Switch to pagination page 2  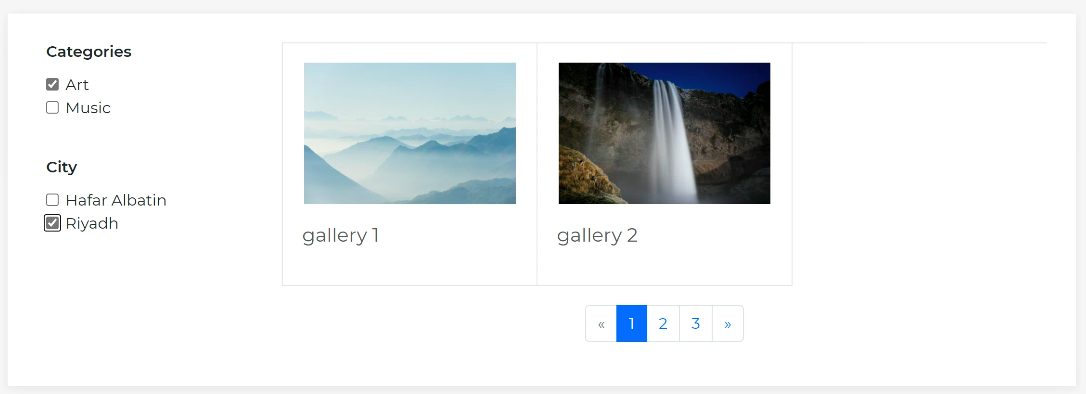click(663, 323)
